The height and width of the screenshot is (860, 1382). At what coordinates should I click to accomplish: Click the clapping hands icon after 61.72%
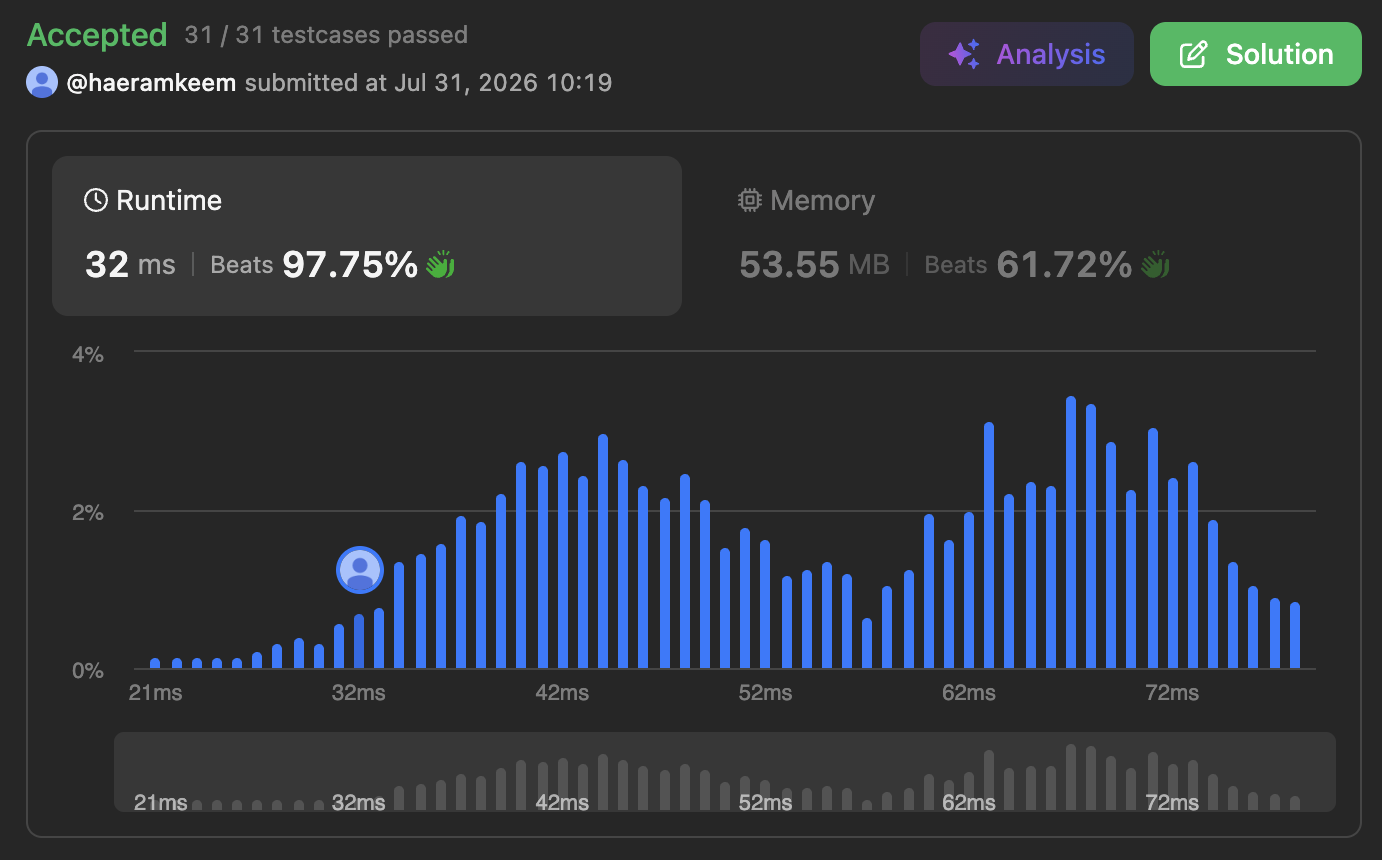[1156, 265]
